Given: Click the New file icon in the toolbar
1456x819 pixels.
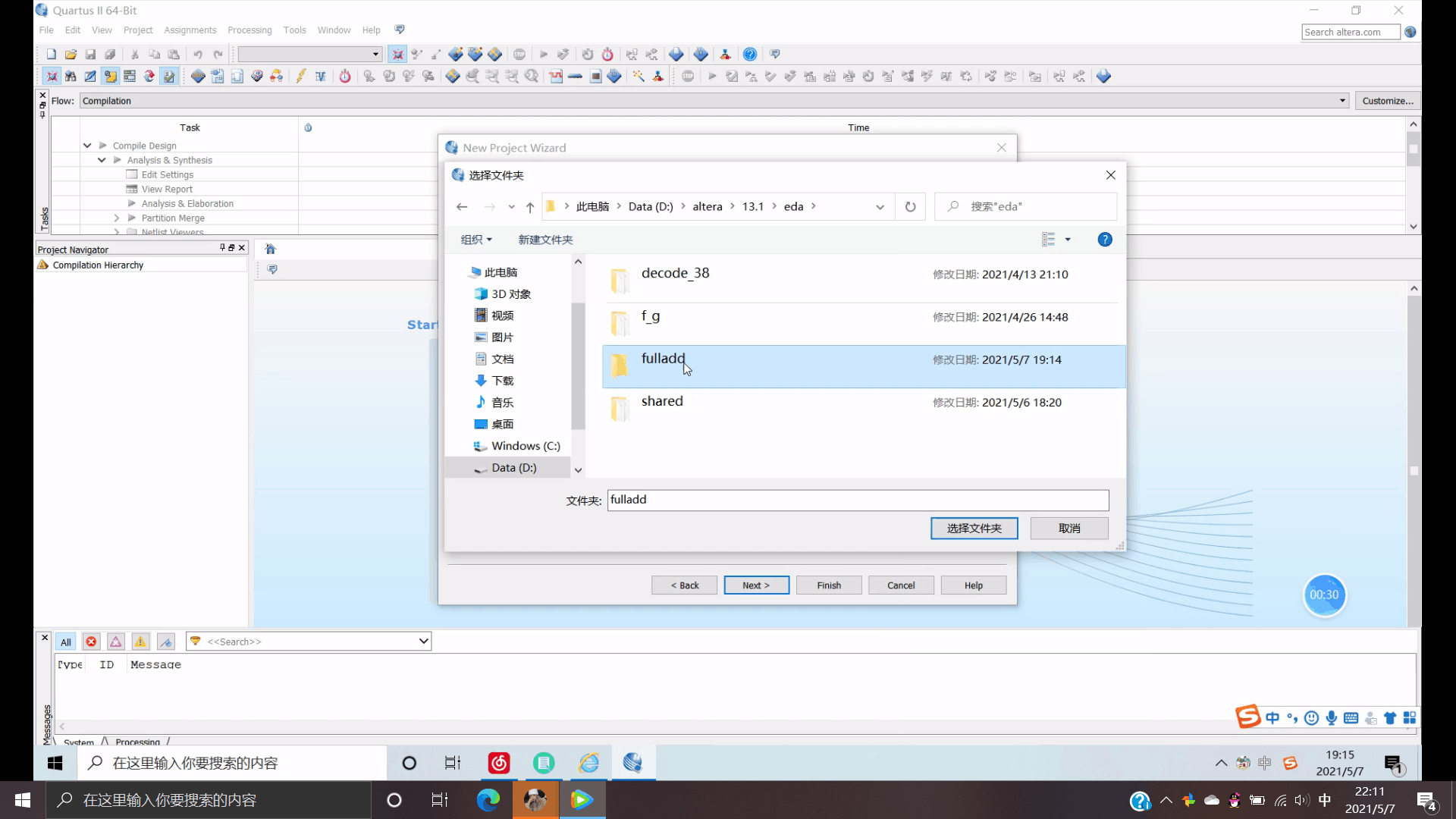Looking at the screenshot, I should (x=51, y=55).
